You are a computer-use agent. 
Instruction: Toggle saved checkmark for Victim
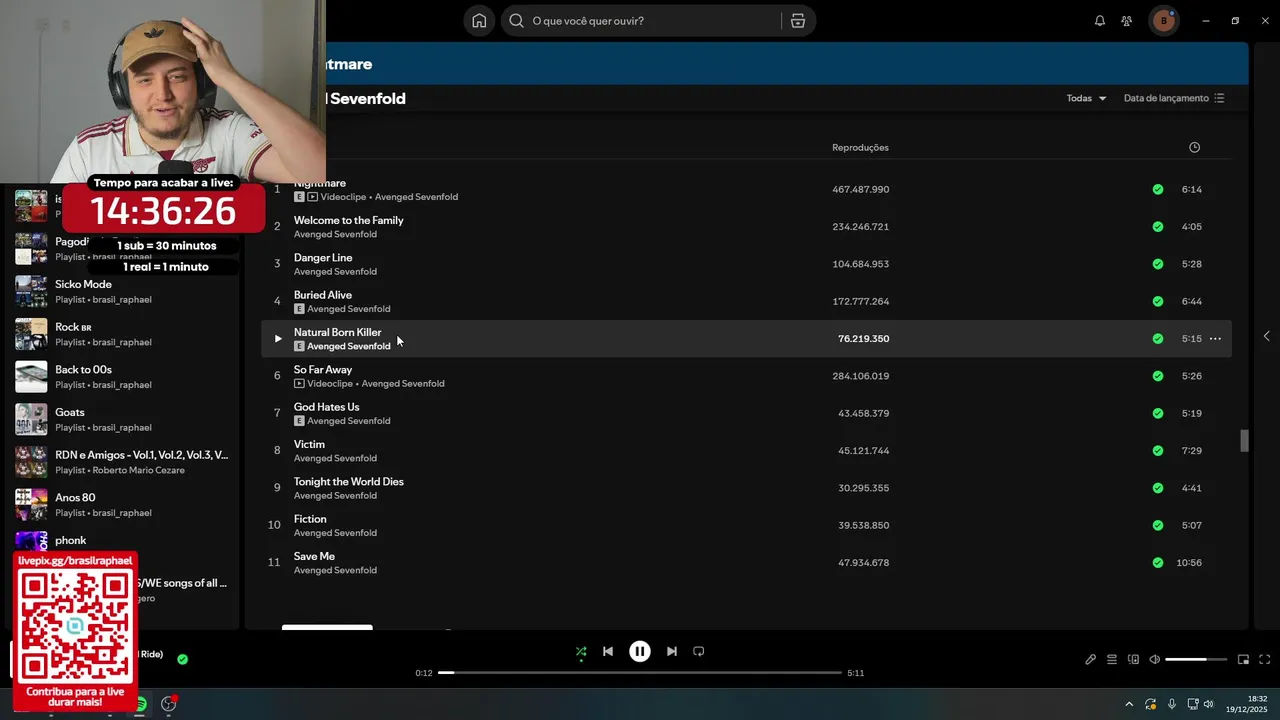coord(1158,451)
